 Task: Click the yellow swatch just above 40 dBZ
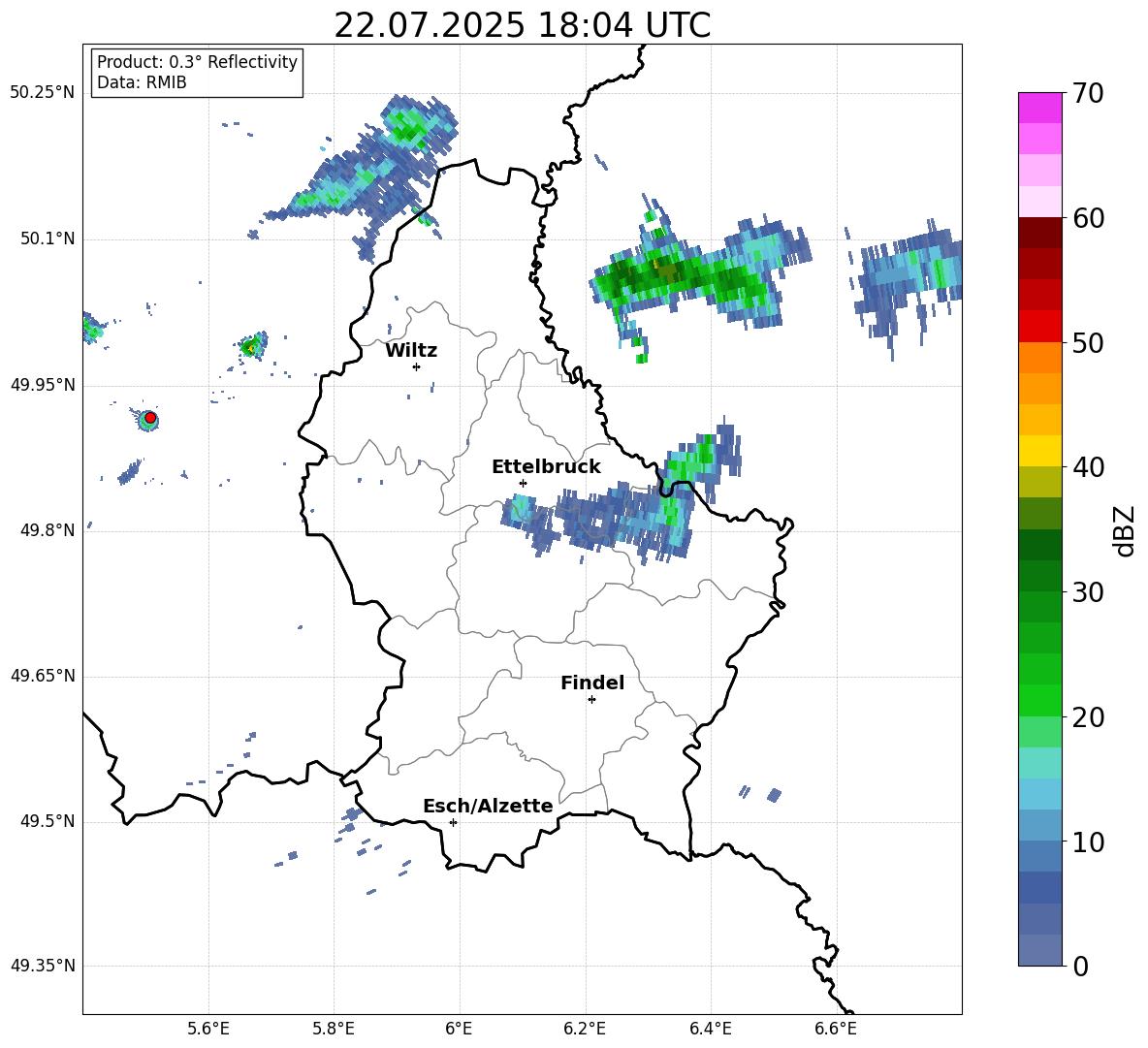pyautogui.click(x=1040, y=451)
